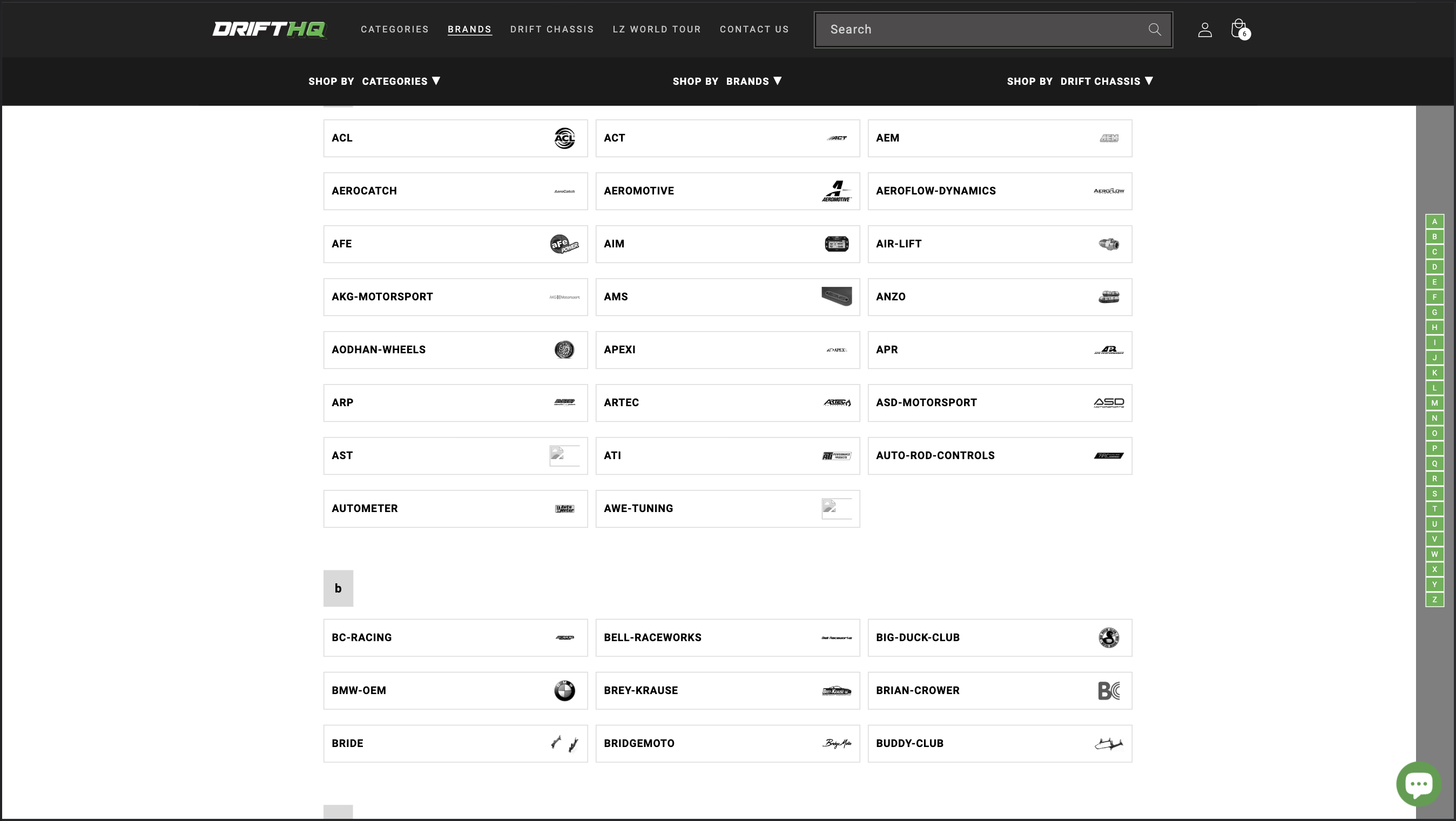Go to Contact Us page
Screen dimensions: 1456x821
[x=754, y=29]
